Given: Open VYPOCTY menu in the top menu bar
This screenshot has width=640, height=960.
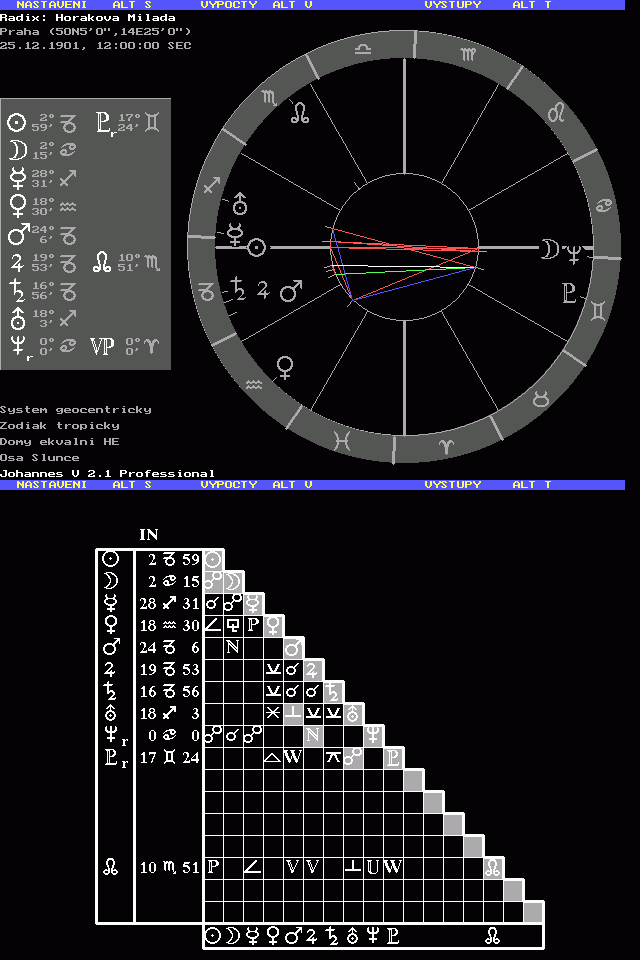Looking at the screenshot, I should click(229, 5).
